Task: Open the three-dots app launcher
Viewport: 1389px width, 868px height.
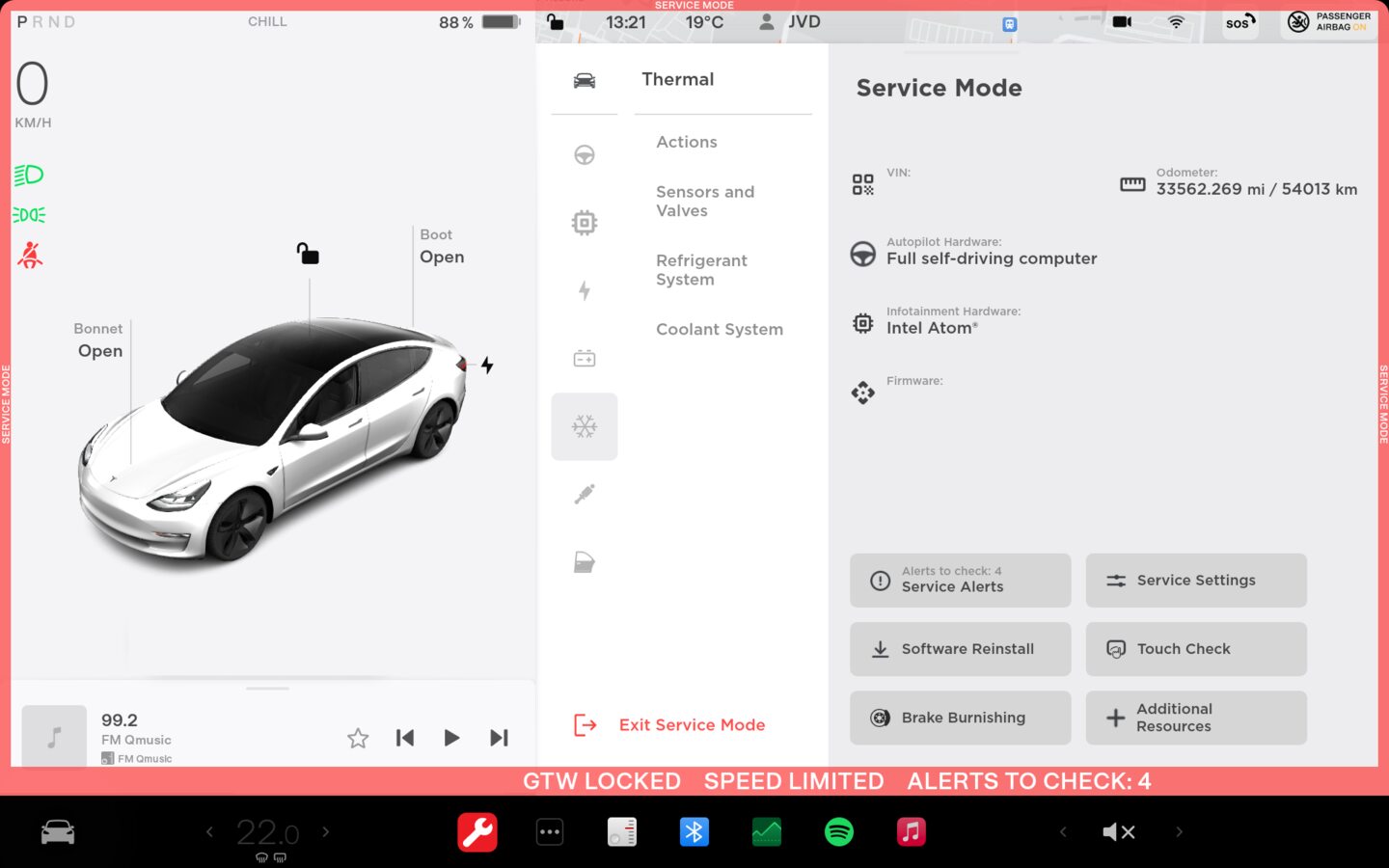Action: tap(550, 831)
